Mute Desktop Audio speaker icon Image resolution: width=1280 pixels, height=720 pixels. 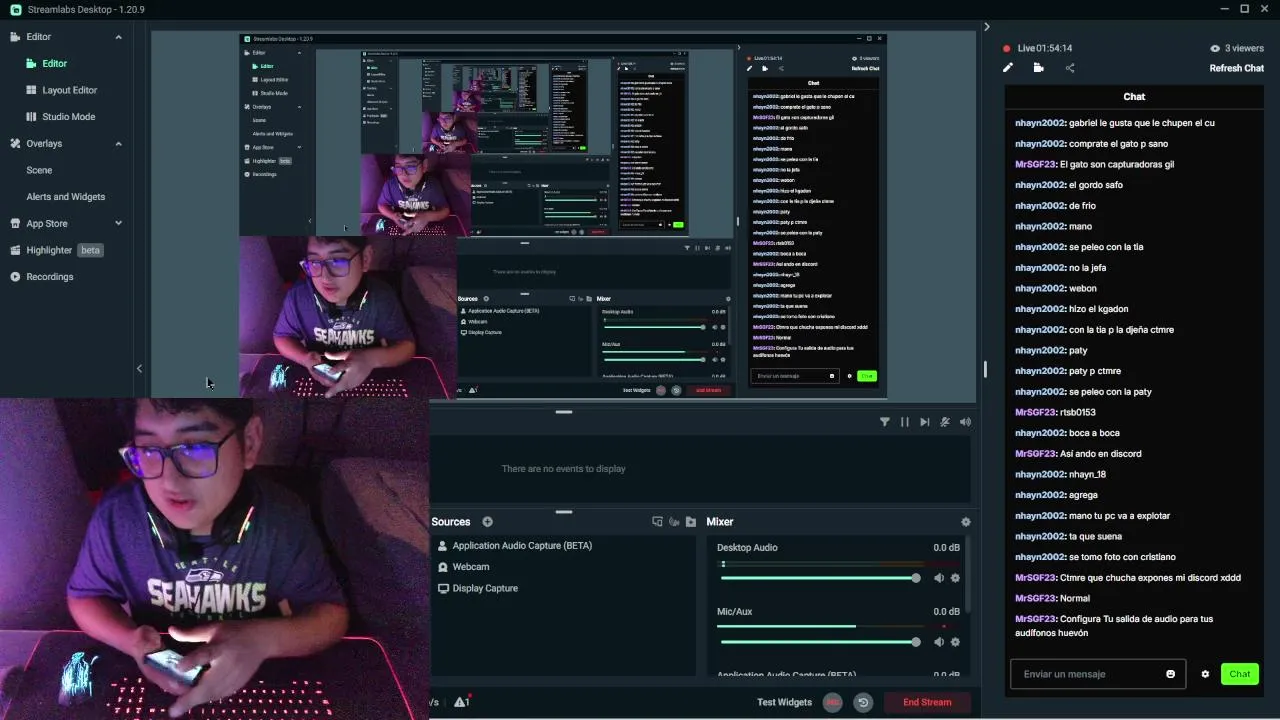tap(939, 578)
